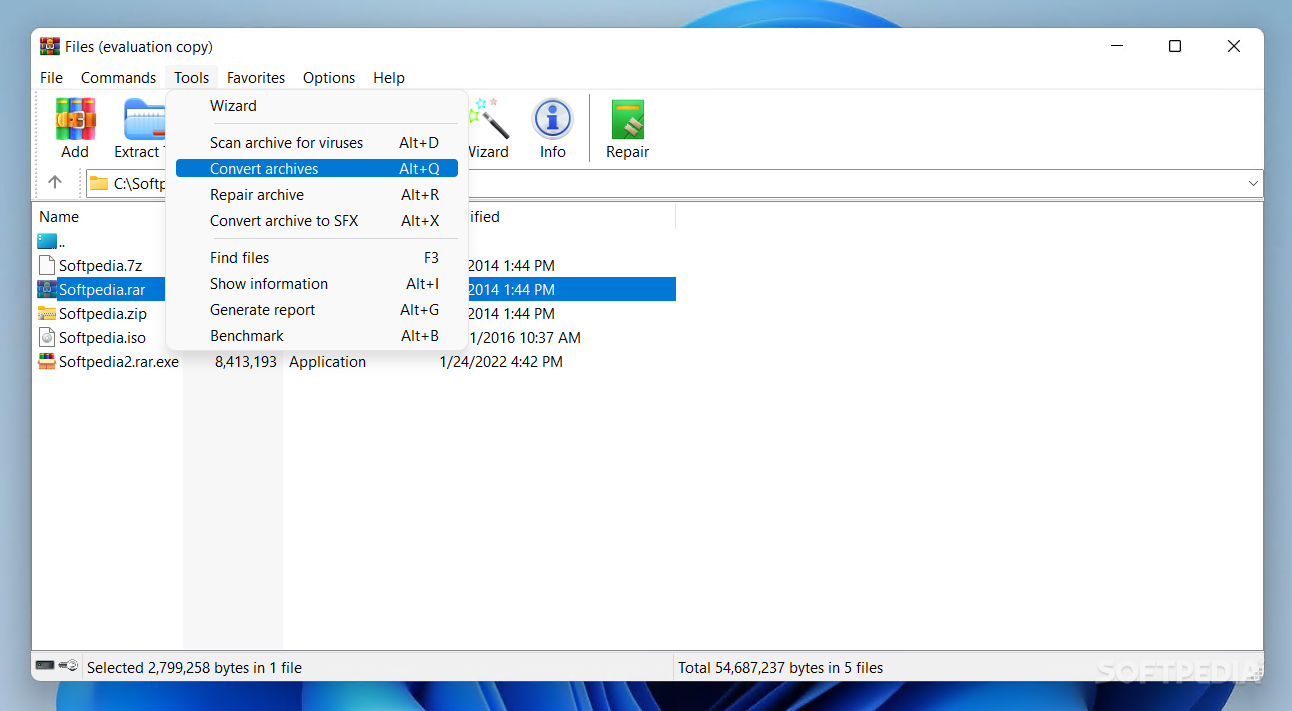Select the Softpedia2.rar.exe file name

click(119, 361)
